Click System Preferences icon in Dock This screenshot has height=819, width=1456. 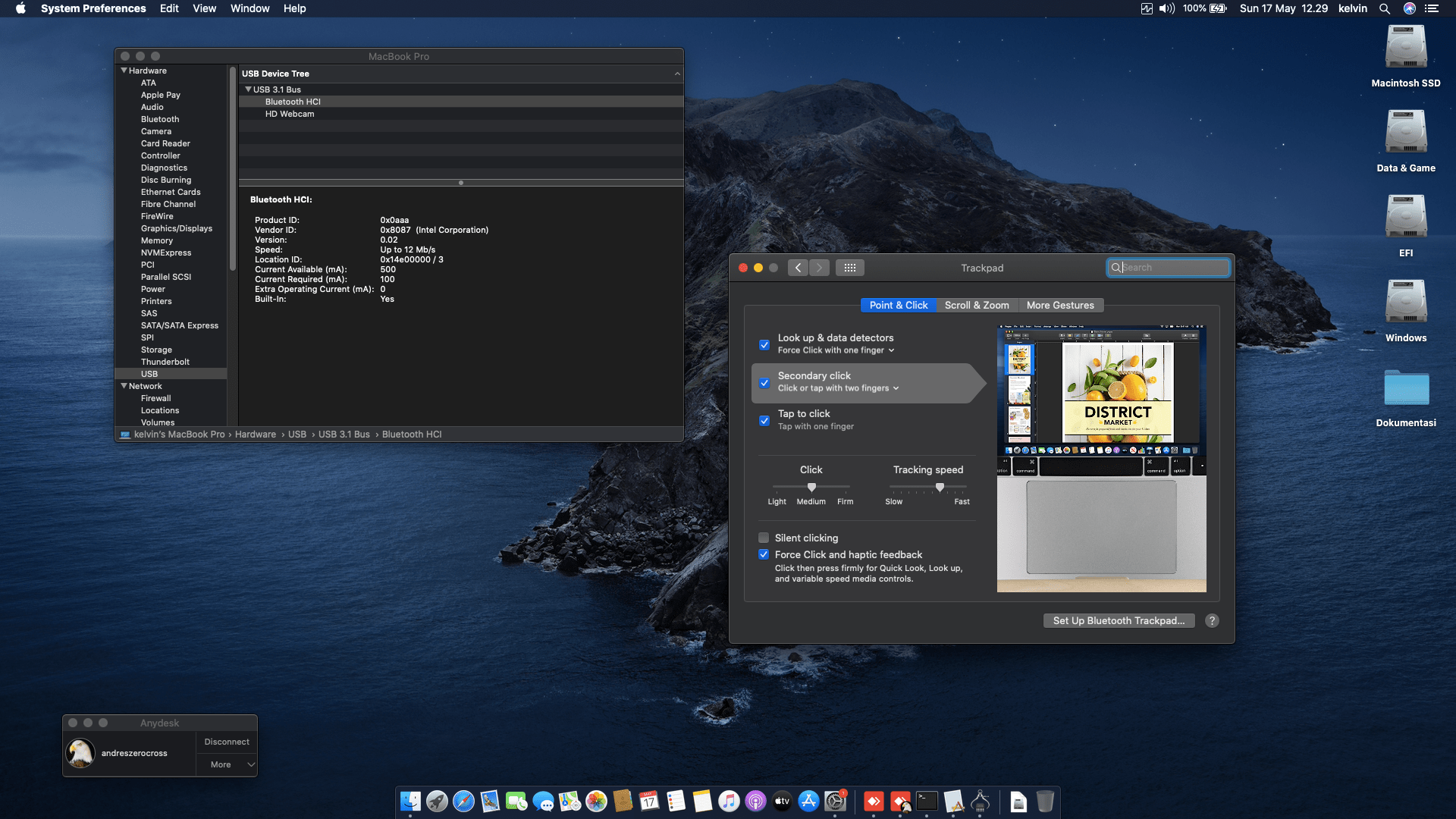tap(835, 801)
